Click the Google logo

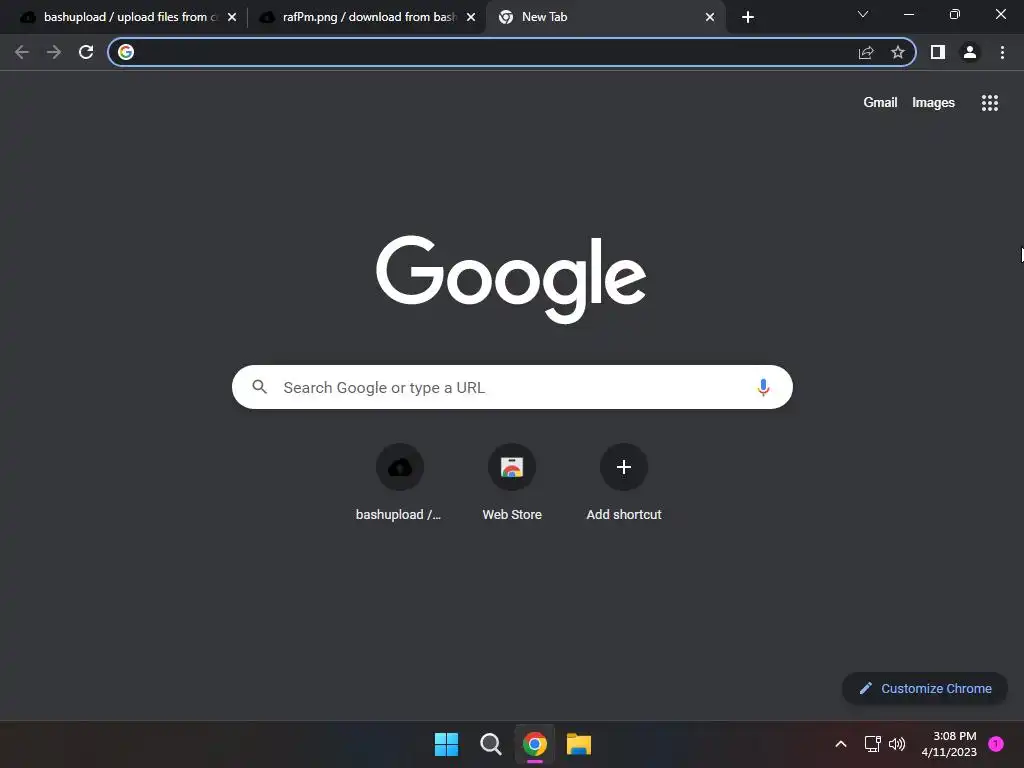pos(511,279)
